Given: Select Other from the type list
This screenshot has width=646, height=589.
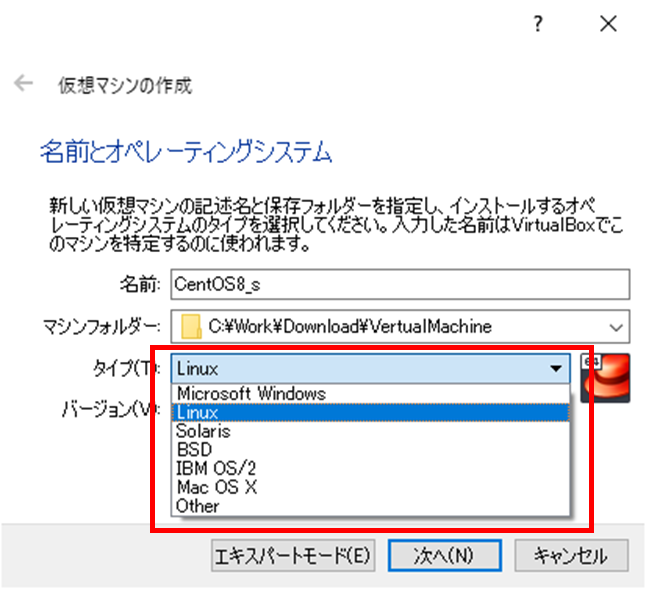Looking at the screenshot, I should pyautogui.click(x=370, y=506).
